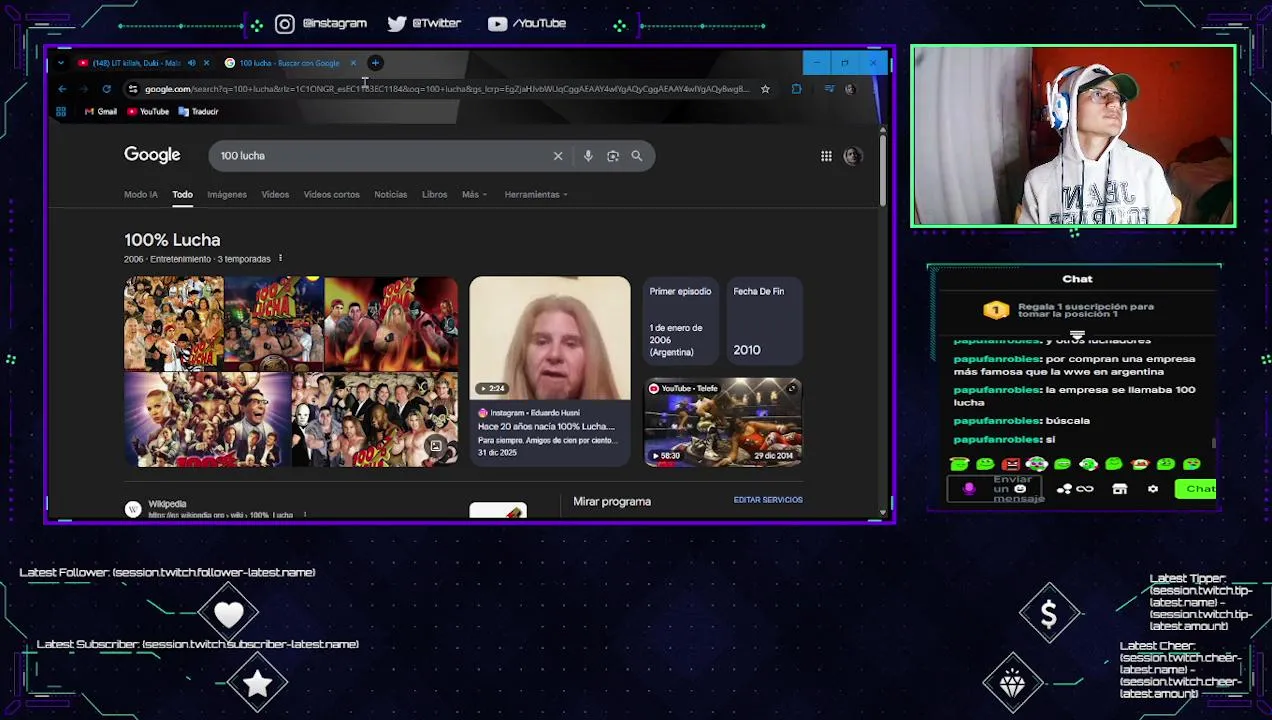Pick the red angry emote in chat
The height and width of the screenshot is (720, 1272).
[x=1011, y=464]
